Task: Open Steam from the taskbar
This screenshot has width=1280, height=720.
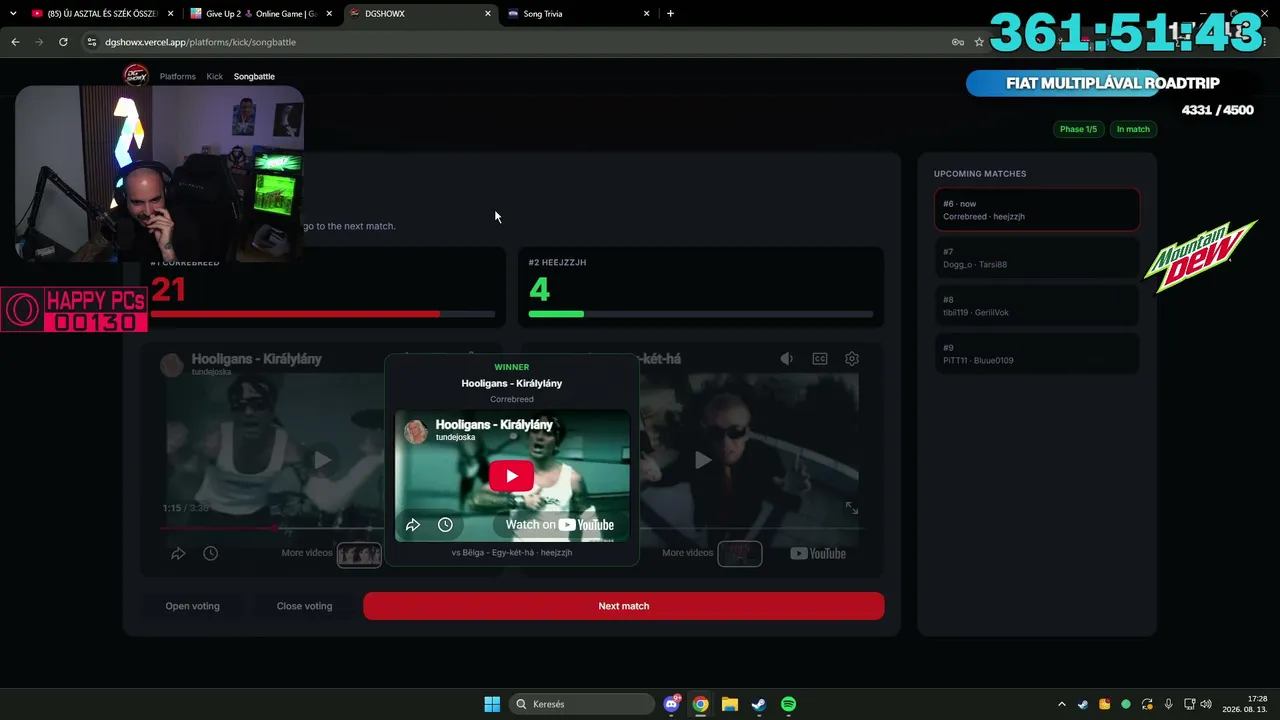Action: pos(759,704)
